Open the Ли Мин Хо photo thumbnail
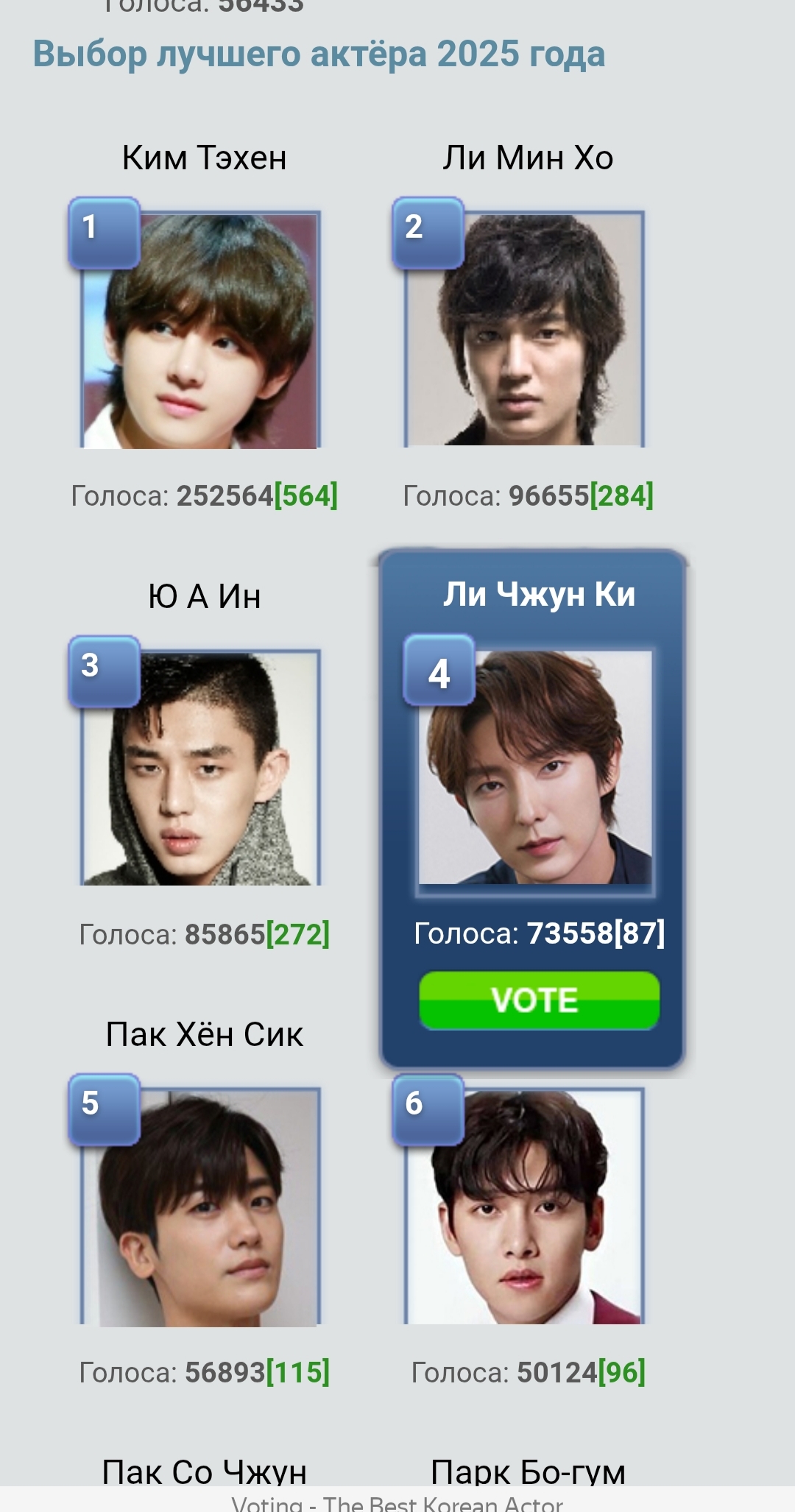 coord(524,329)
